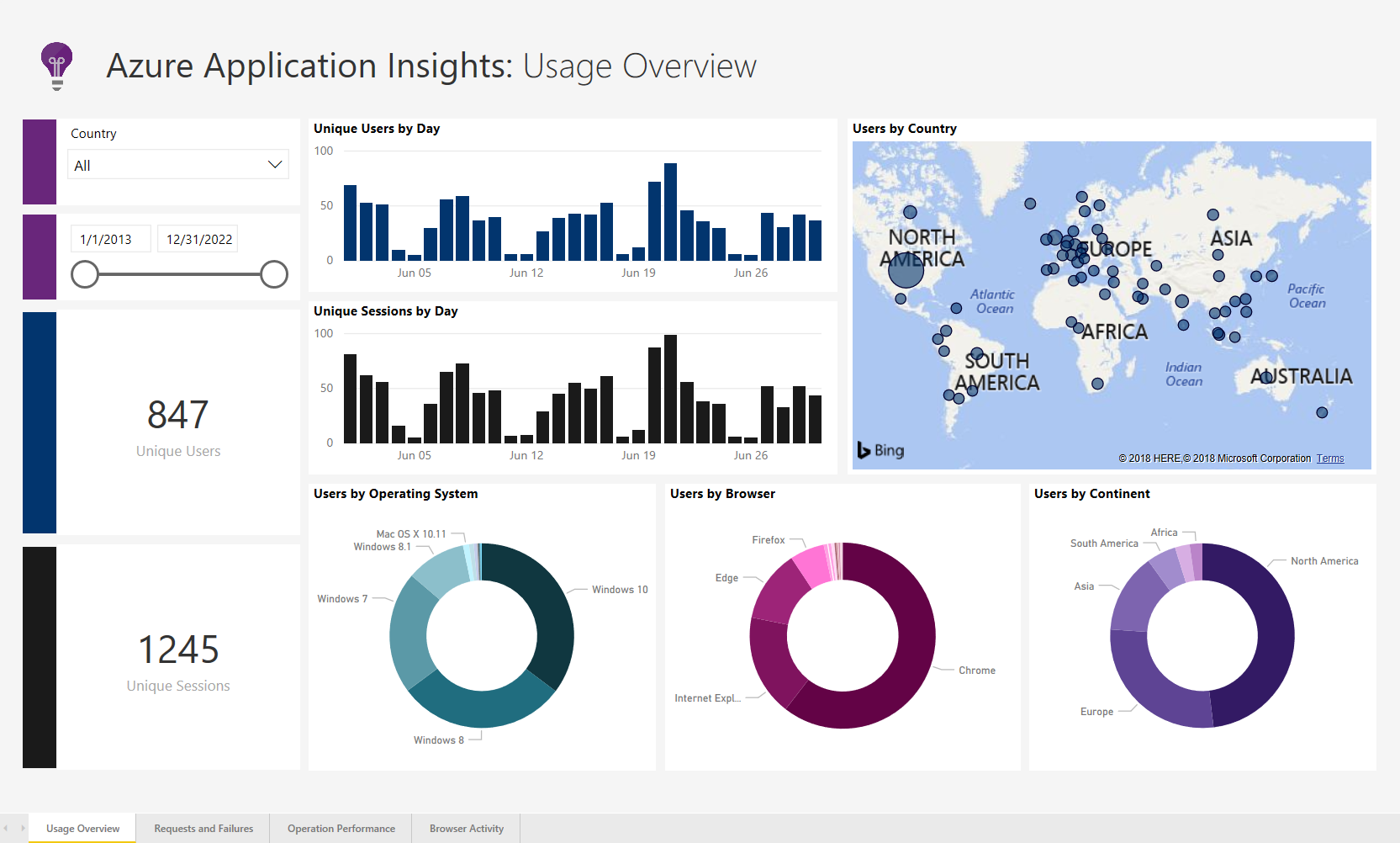1400x843 pixels.
Task: Click the Bing logo on the map
Action: coord(880,450)
